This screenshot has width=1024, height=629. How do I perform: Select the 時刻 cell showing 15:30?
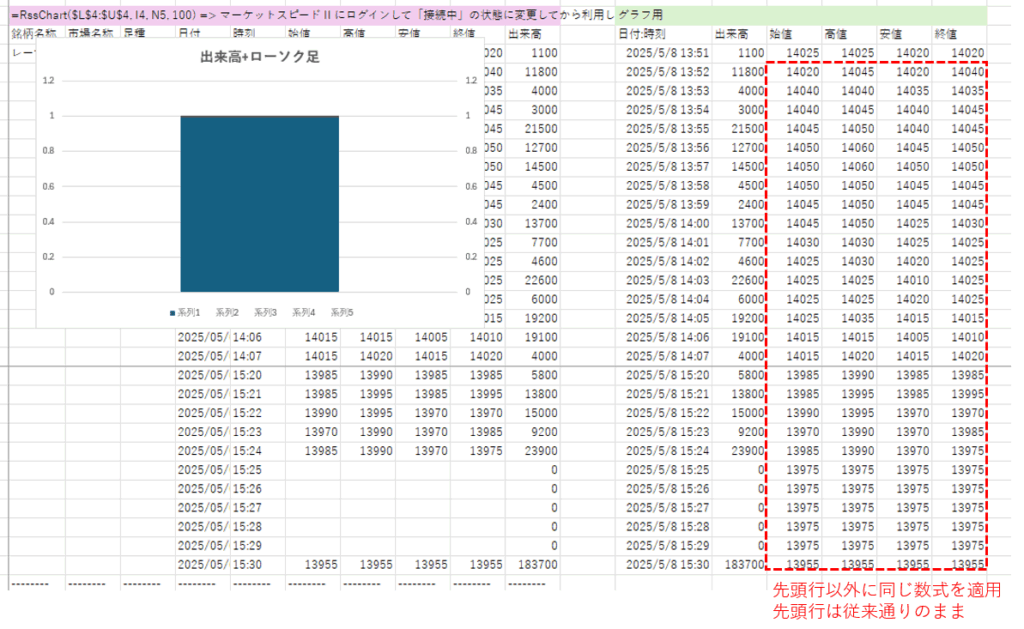point(257,564)
